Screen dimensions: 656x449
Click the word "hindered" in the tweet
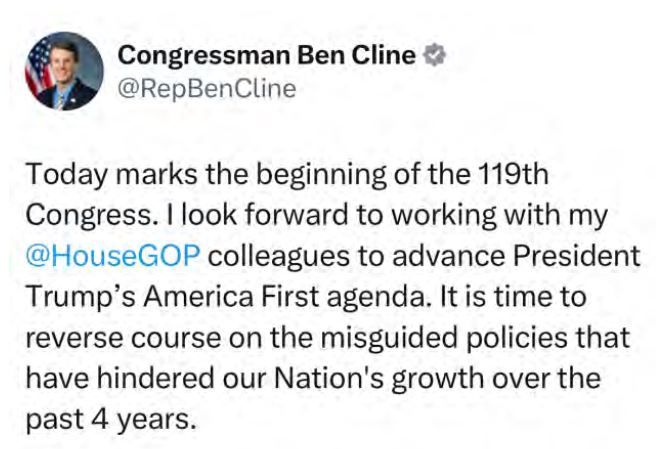pyautogui.click(x=156, y=378)
